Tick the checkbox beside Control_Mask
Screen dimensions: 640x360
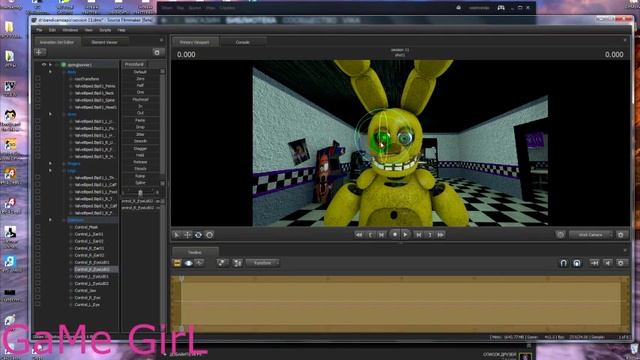[38, 227]
